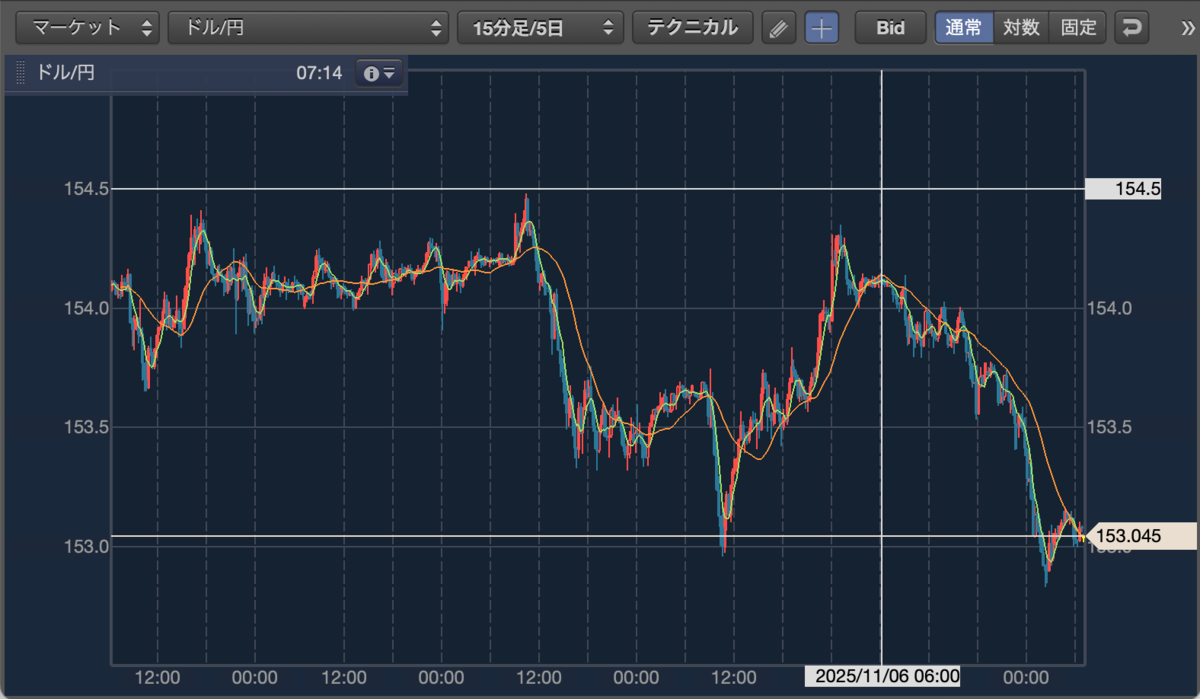Toggle the crosshair cursor icon
1200x699 pixels.
(x=822, y=28)
